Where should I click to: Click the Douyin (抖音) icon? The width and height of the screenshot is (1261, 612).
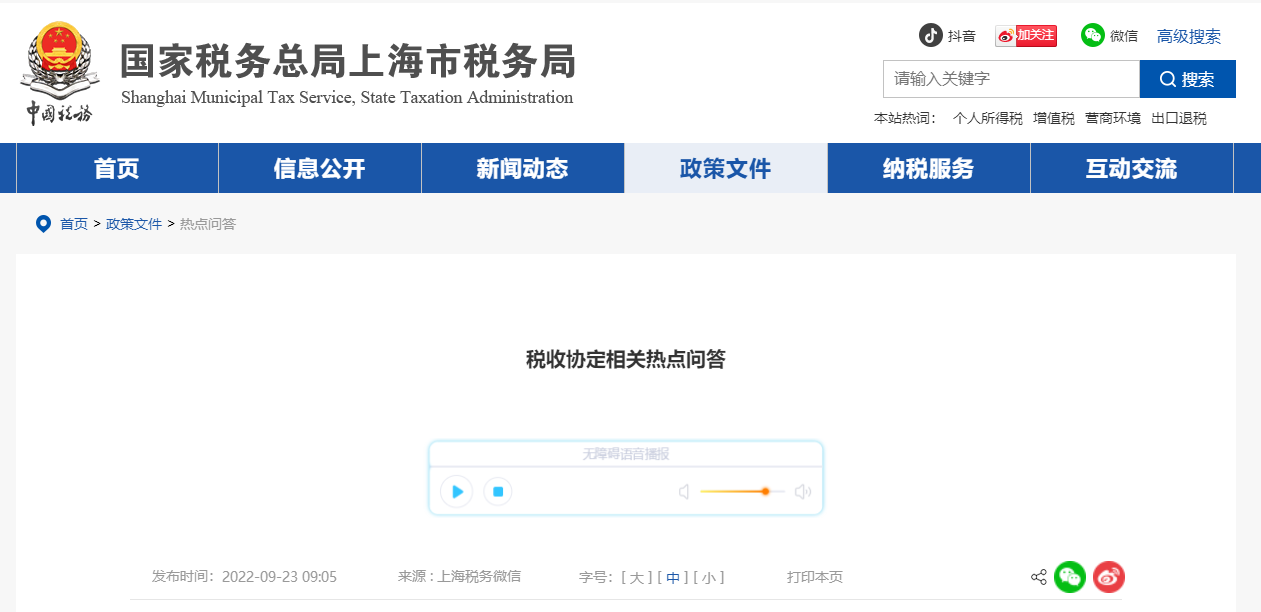tap(932, 35)
